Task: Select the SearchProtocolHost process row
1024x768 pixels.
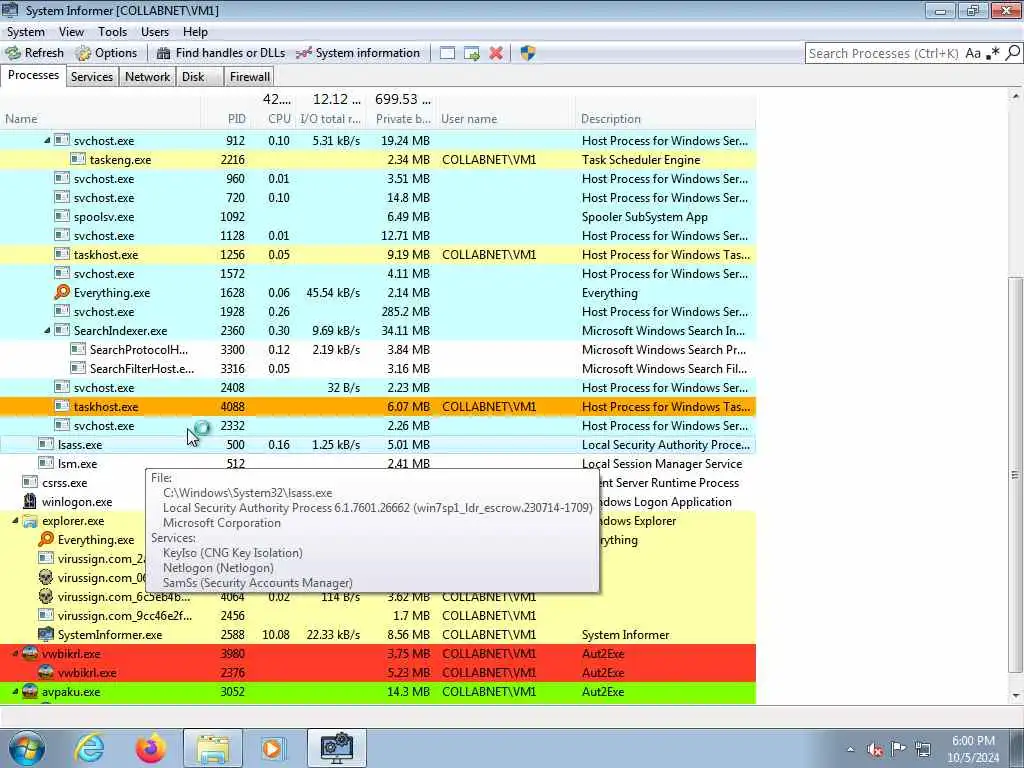Action: click(377, 350)
